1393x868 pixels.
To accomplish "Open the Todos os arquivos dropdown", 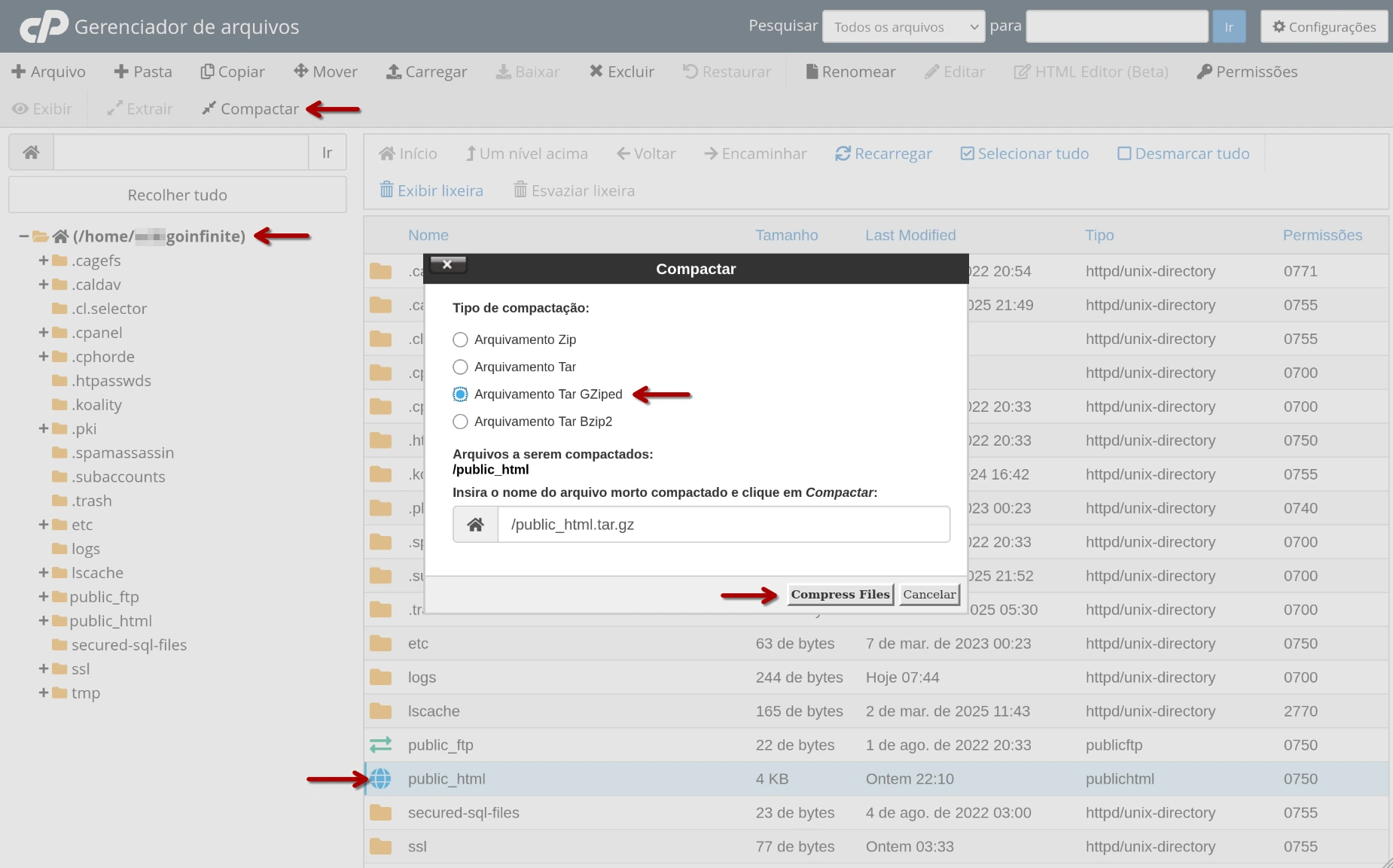I will pyautogui.click(x=903, y=27).
